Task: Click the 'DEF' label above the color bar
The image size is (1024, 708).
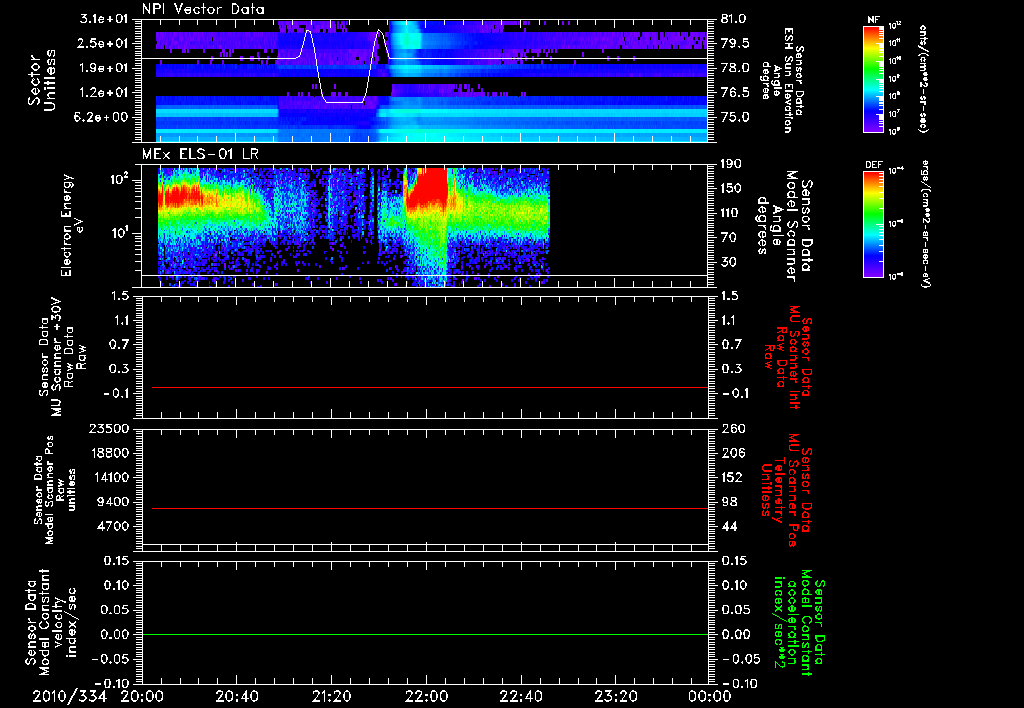Action: [873, 165]
